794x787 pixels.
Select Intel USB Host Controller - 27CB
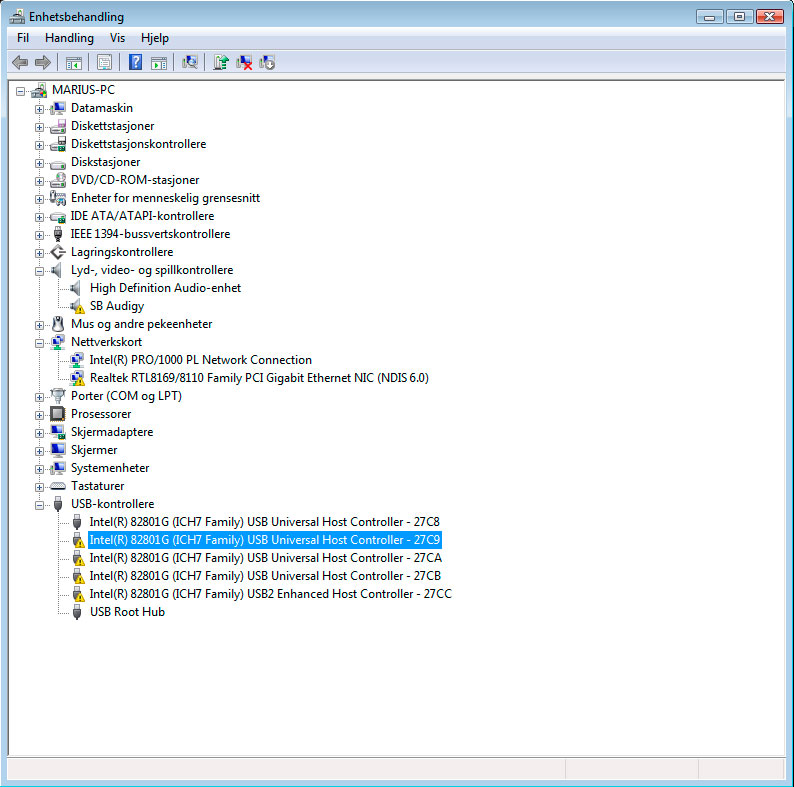[265, 576]
